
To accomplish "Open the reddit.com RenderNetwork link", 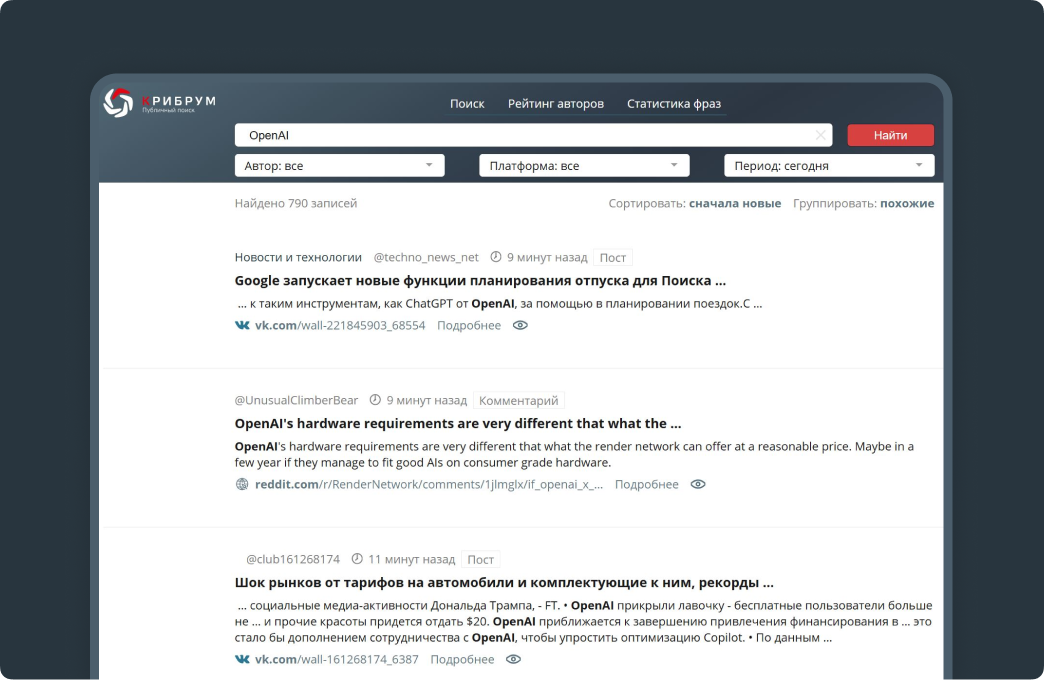I will tap(429, 484).
